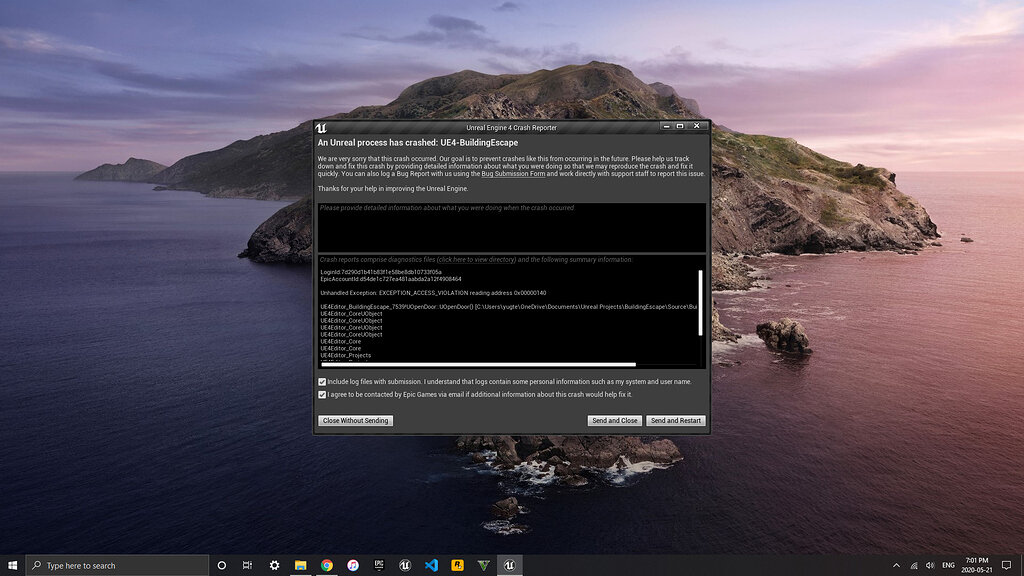This screenshot has width=1024, height=576.
Task: Open Task View on the taskbar
Action: 248,565
